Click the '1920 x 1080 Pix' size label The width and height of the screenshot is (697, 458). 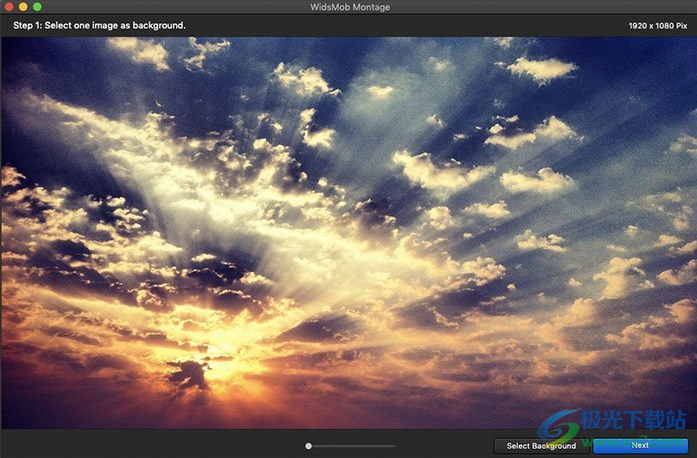click(658, 26)
